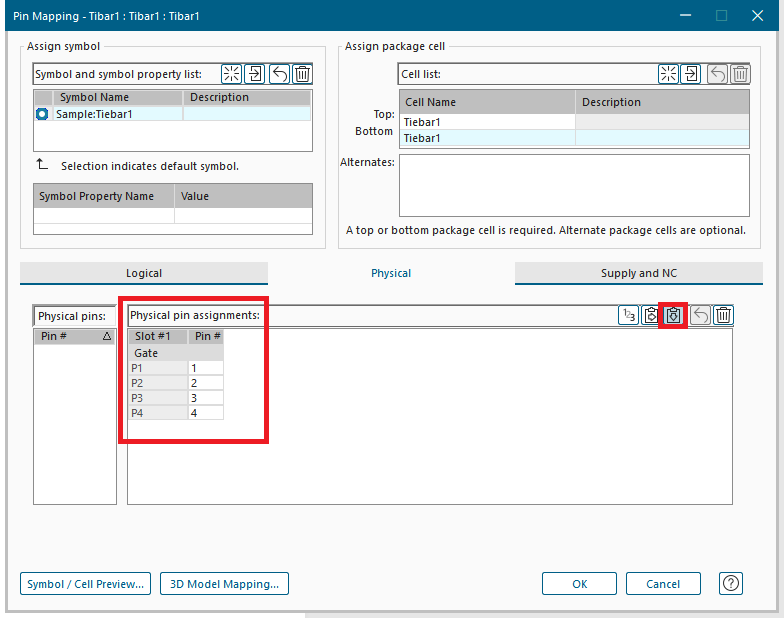Click the Slot #1 column header
The image size is (784, 618).
coord(158,336)
